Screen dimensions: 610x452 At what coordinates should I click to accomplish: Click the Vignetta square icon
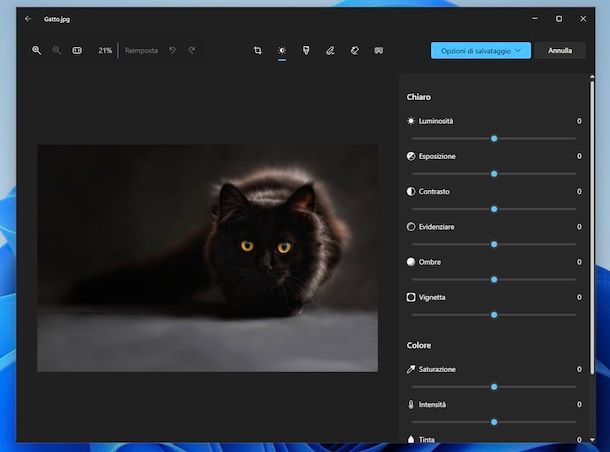[411, 297]
